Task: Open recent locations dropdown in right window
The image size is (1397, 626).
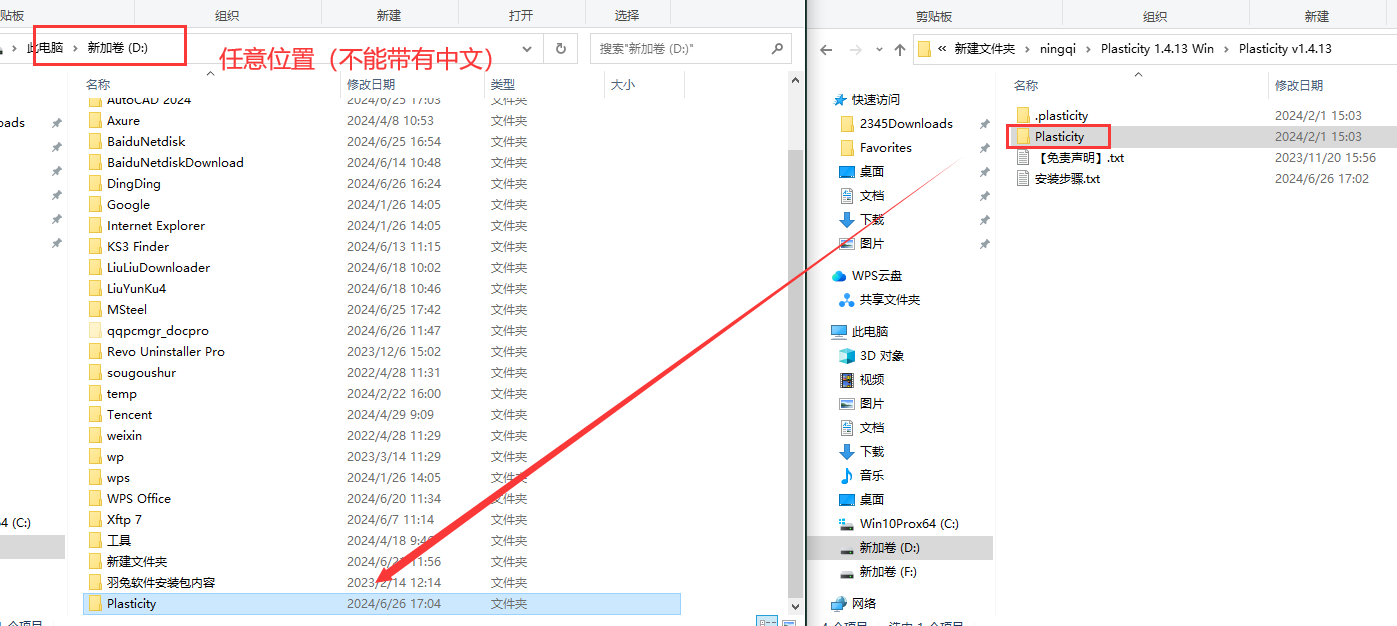Action: click(879, 49)
